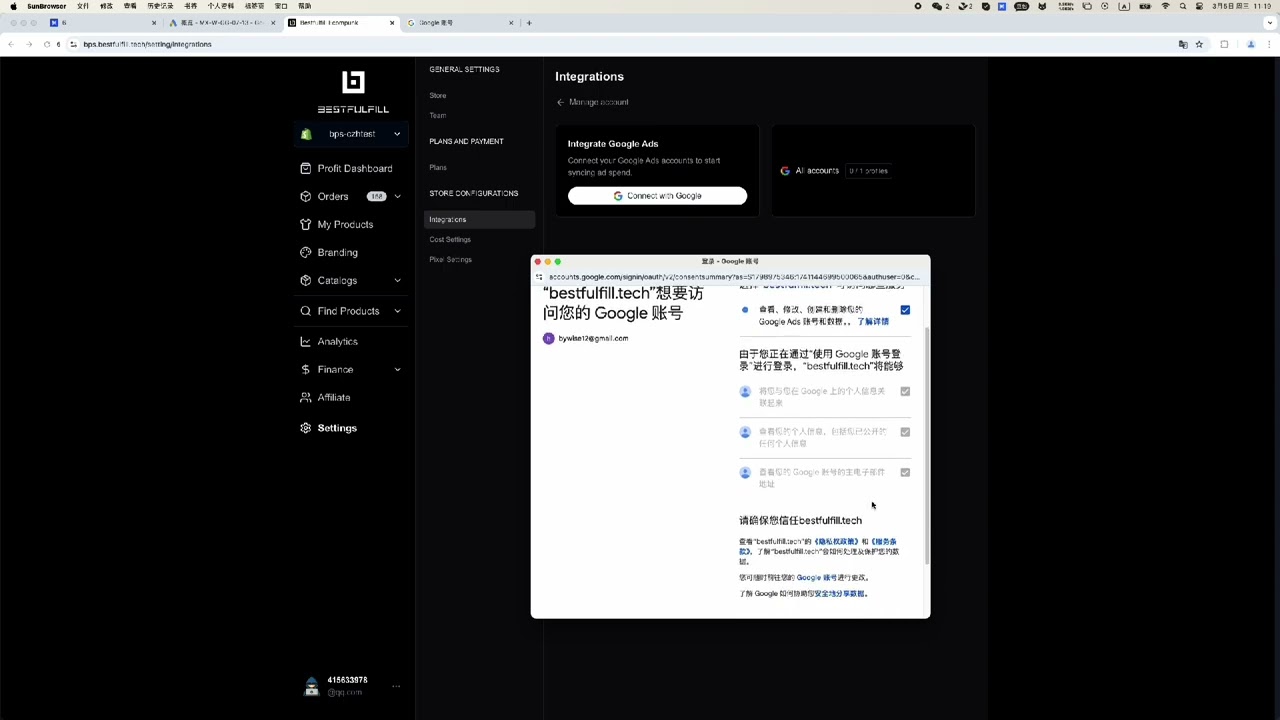Toggle the view personal info checkbox
This screenshot has height=720, width=1280.
905,432
